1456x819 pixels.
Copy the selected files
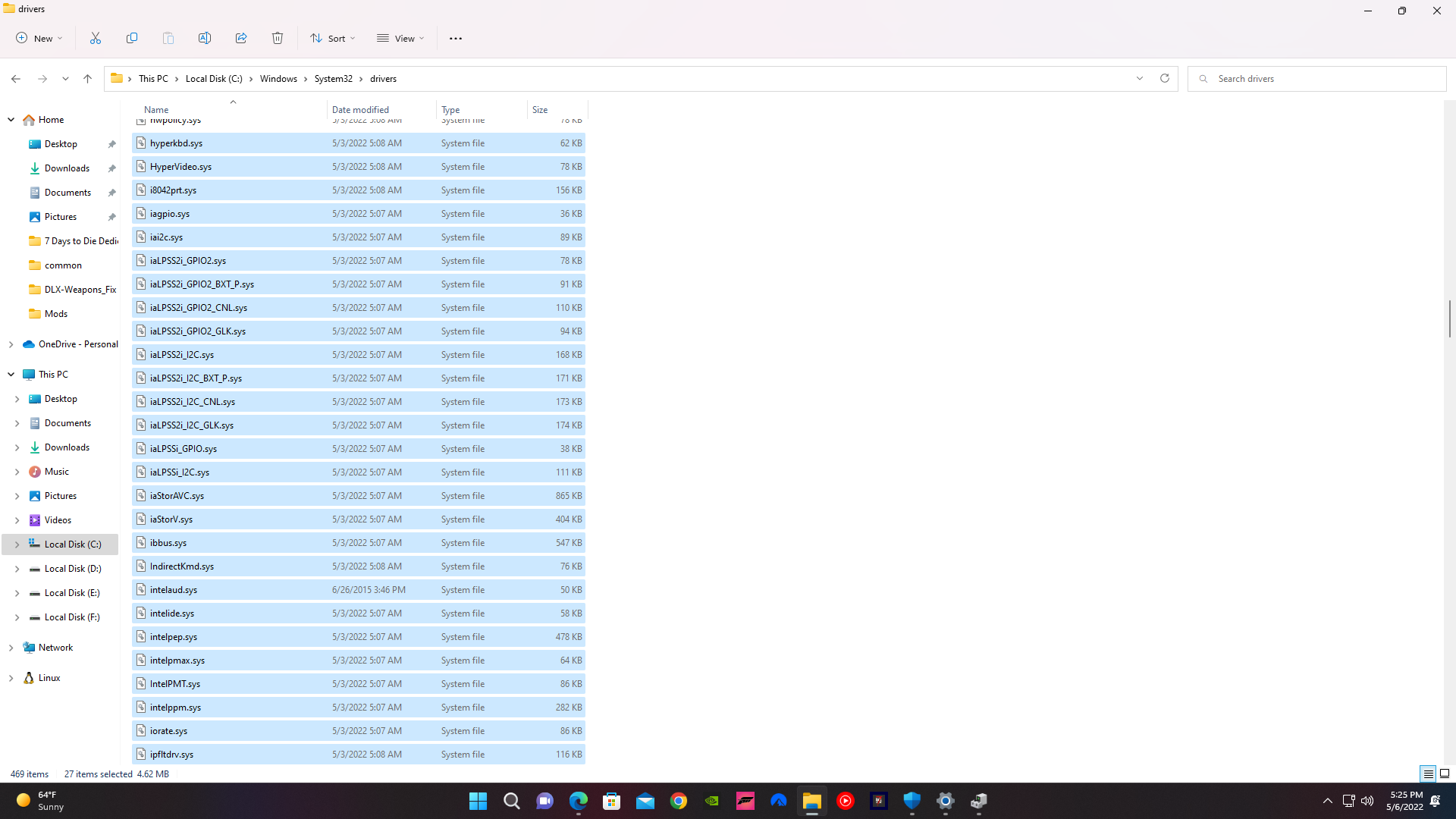coord(132,38)
